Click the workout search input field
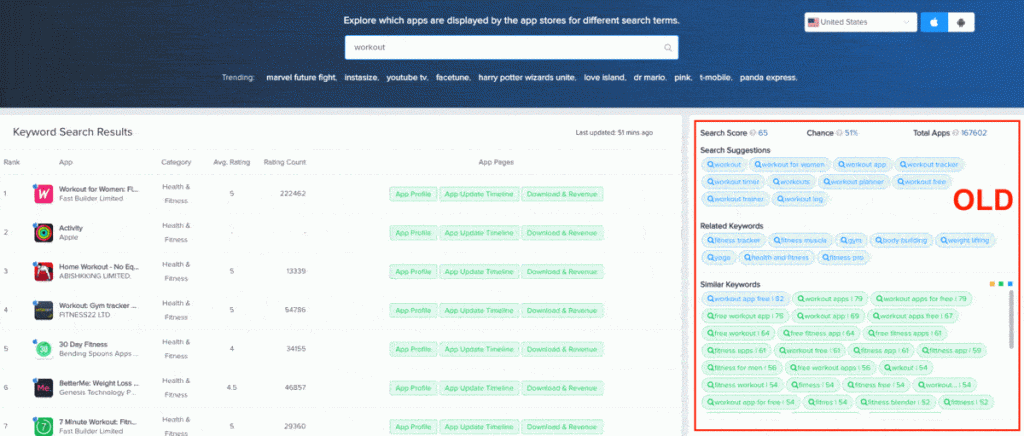 pos(511,48)
